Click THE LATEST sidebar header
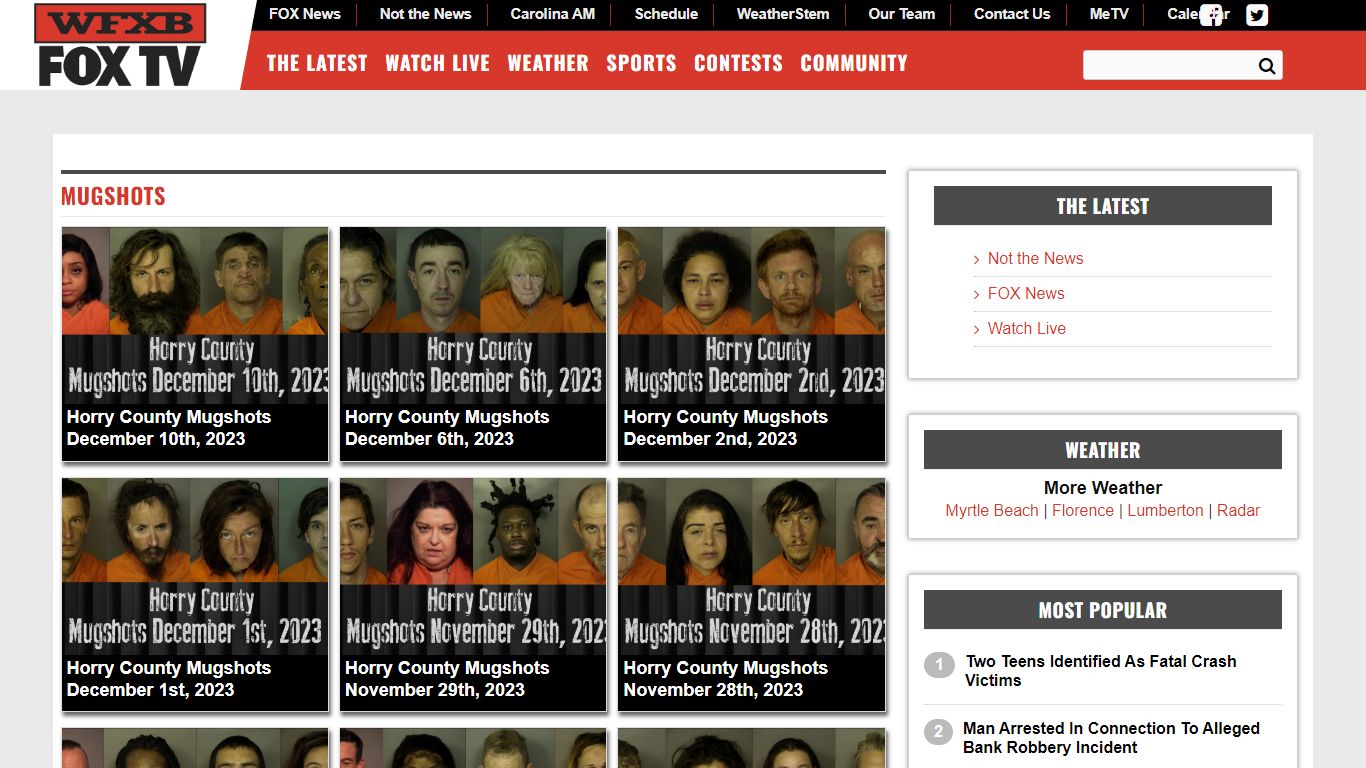This screenshot has height=768, width=1366. pyautogui.click(x=1103, y=206)
